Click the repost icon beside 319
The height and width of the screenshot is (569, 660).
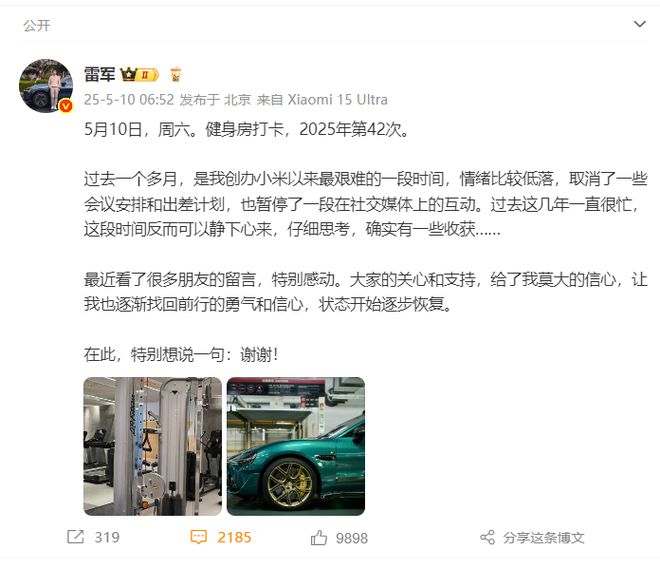(x=76, y=537)
